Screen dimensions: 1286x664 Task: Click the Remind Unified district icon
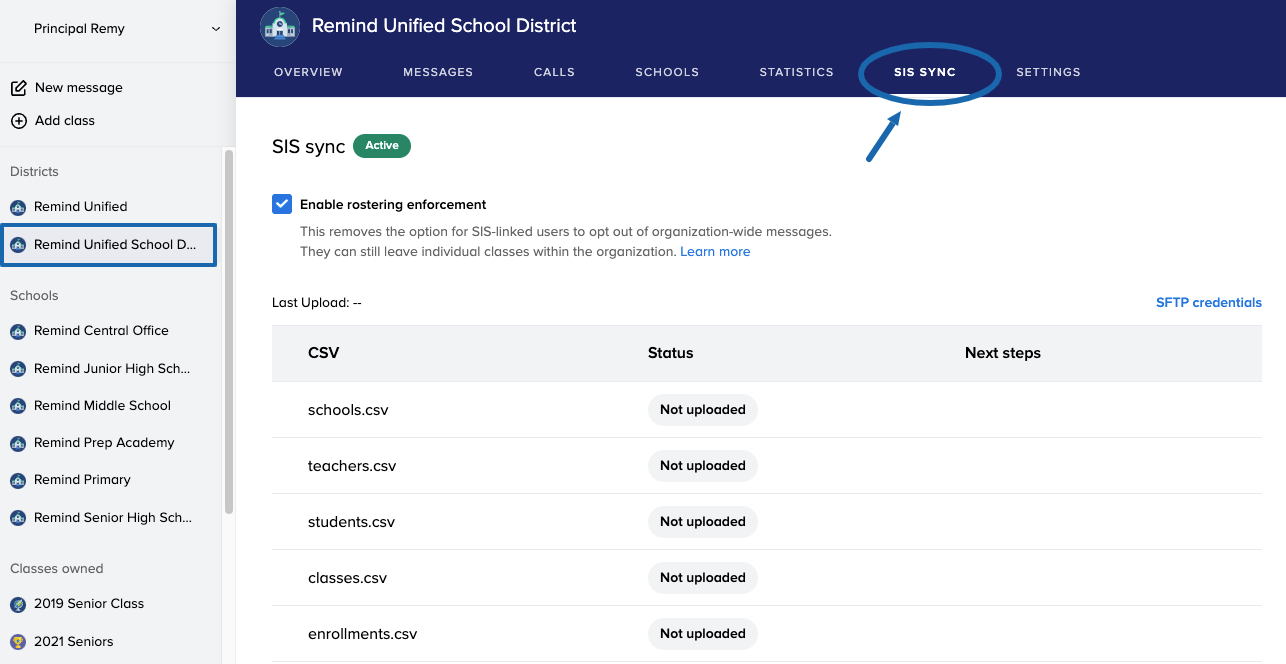[x=18, y=207]
